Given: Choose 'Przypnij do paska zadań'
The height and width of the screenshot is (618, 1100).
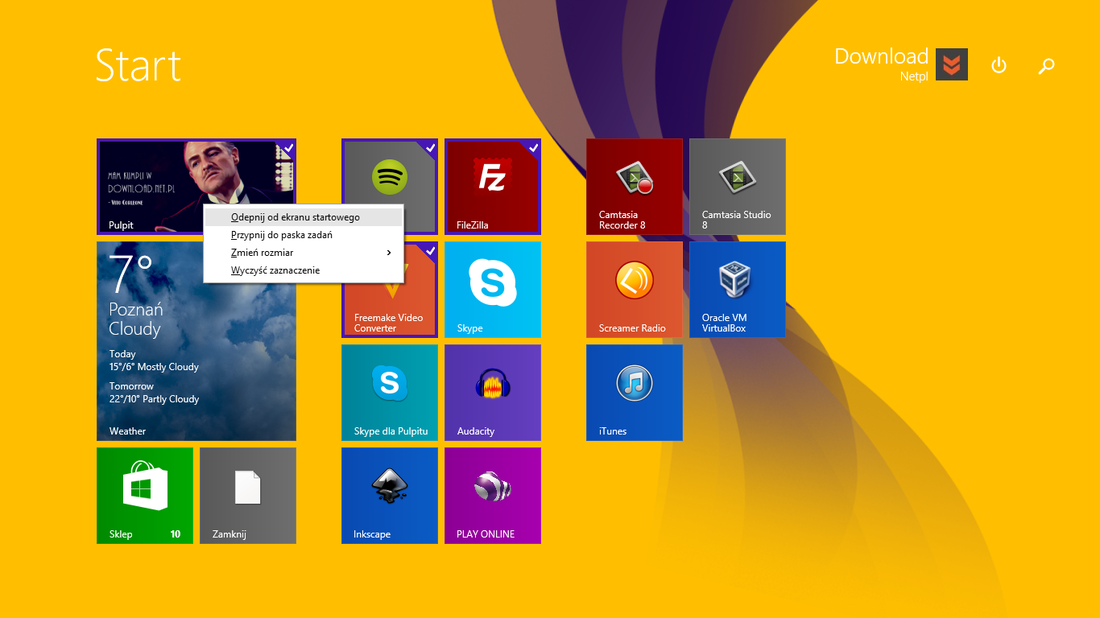Looking at the screenshot, I should [x=304, y=235].
